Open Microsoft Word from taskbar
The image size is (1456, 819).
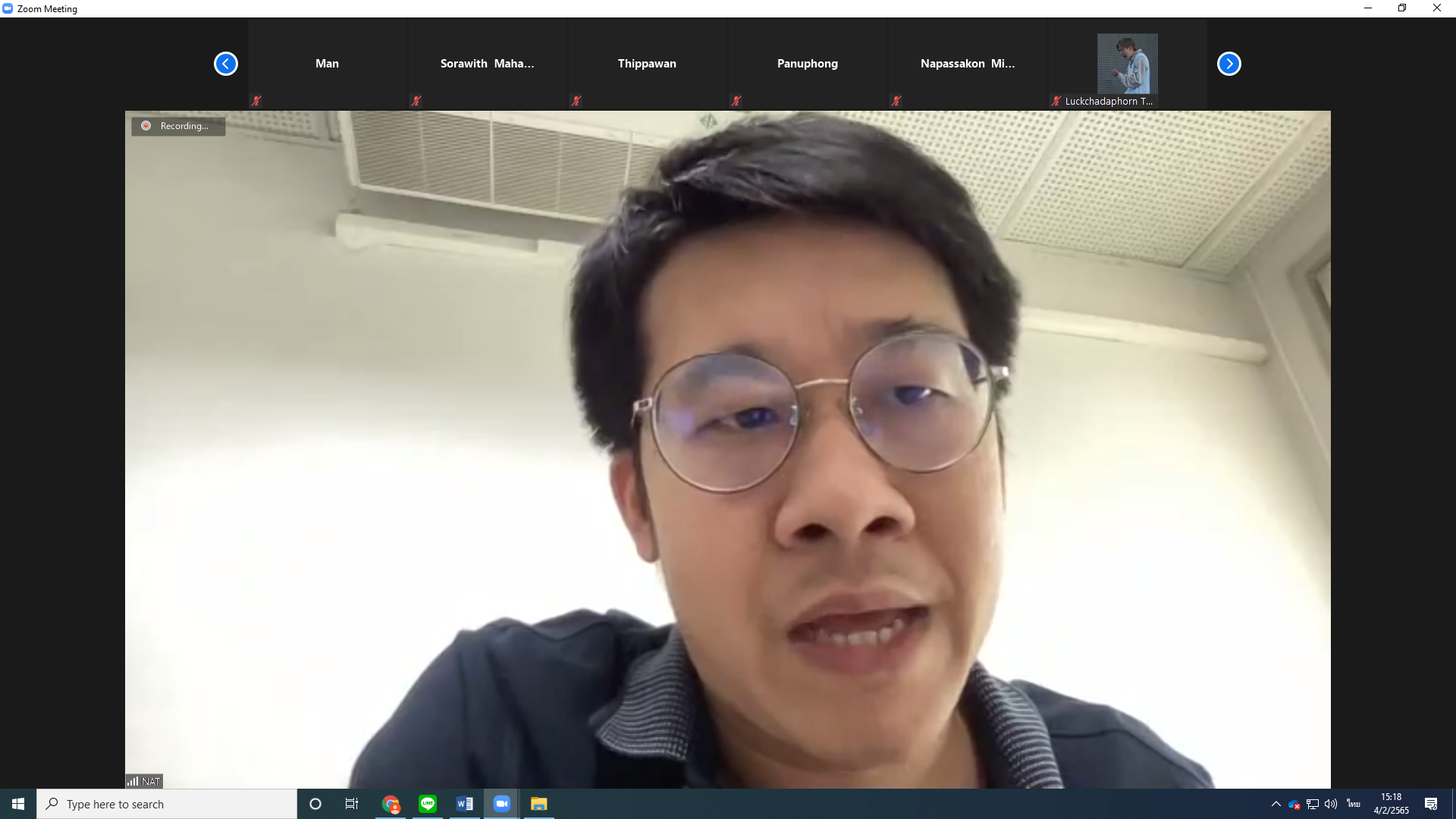point(465,804)
